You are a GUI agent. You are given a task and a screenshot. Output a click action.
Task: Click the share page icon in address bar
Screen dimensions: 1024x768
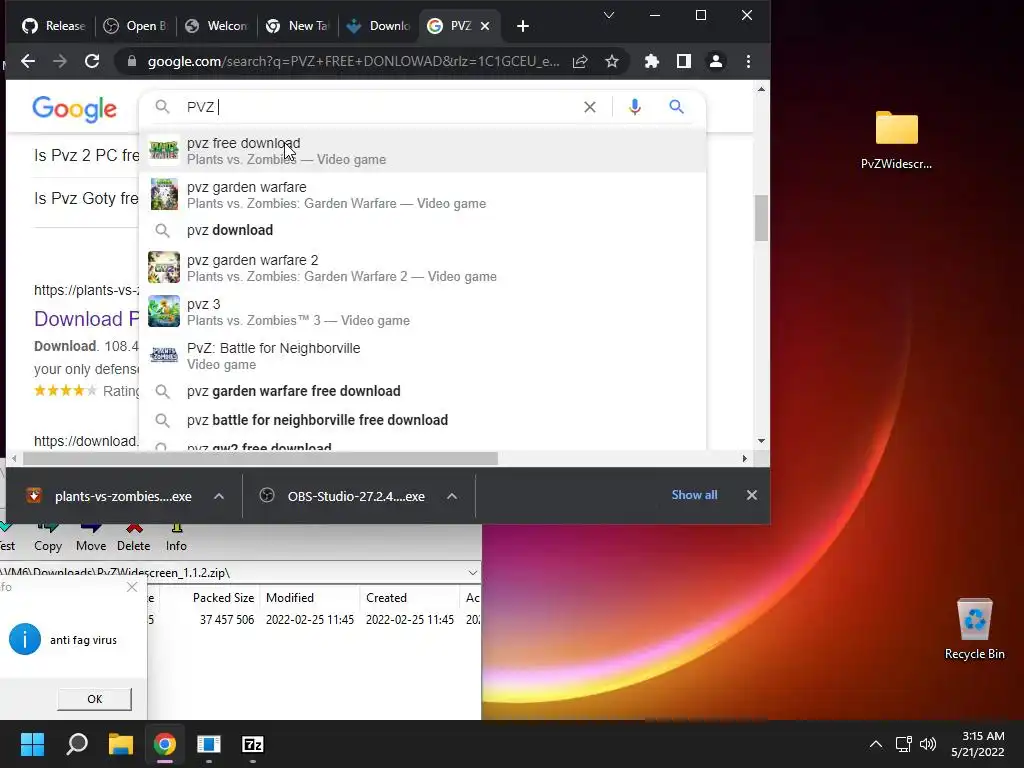580,61
